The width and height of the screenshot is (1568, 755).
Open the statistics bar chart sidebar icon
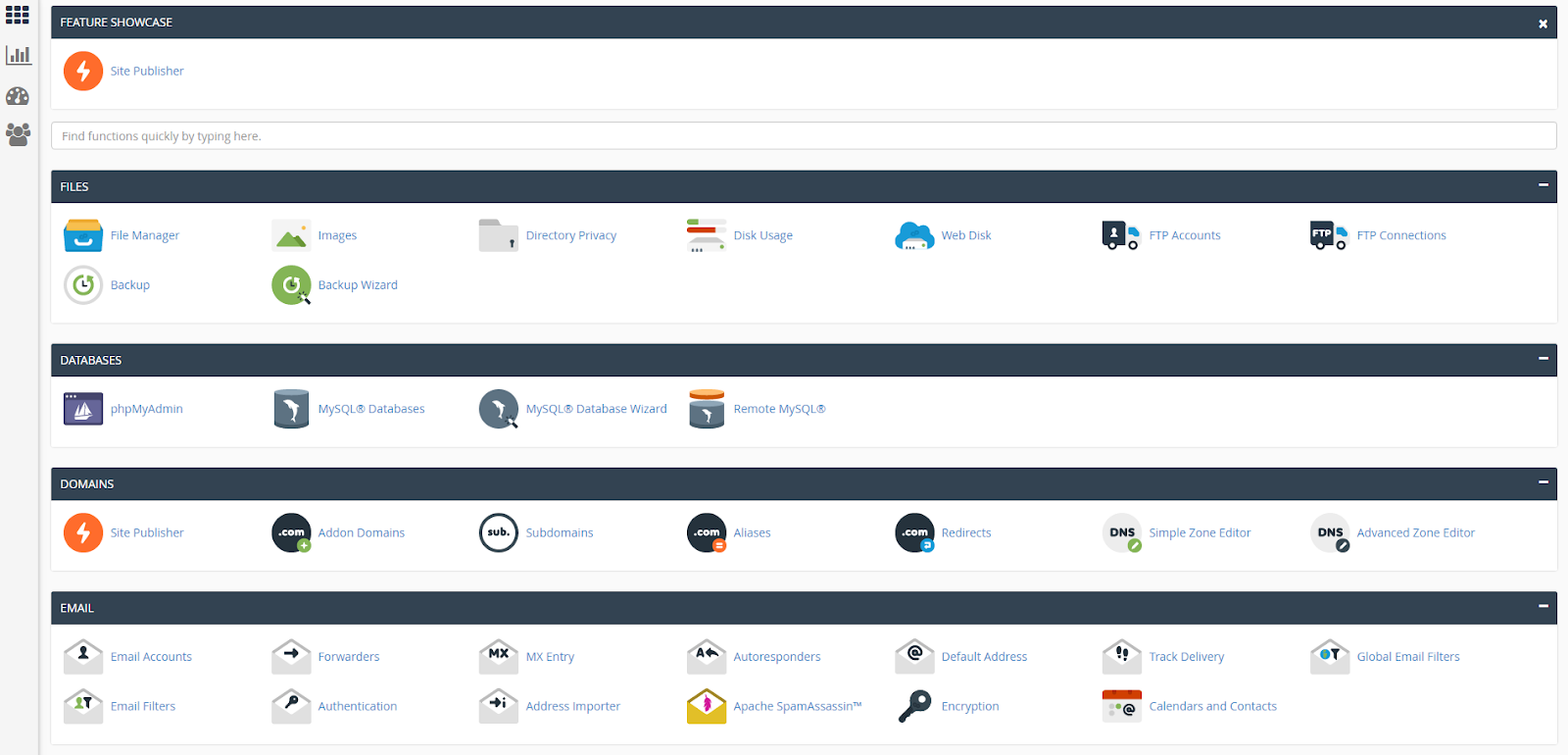coord(18,55)
